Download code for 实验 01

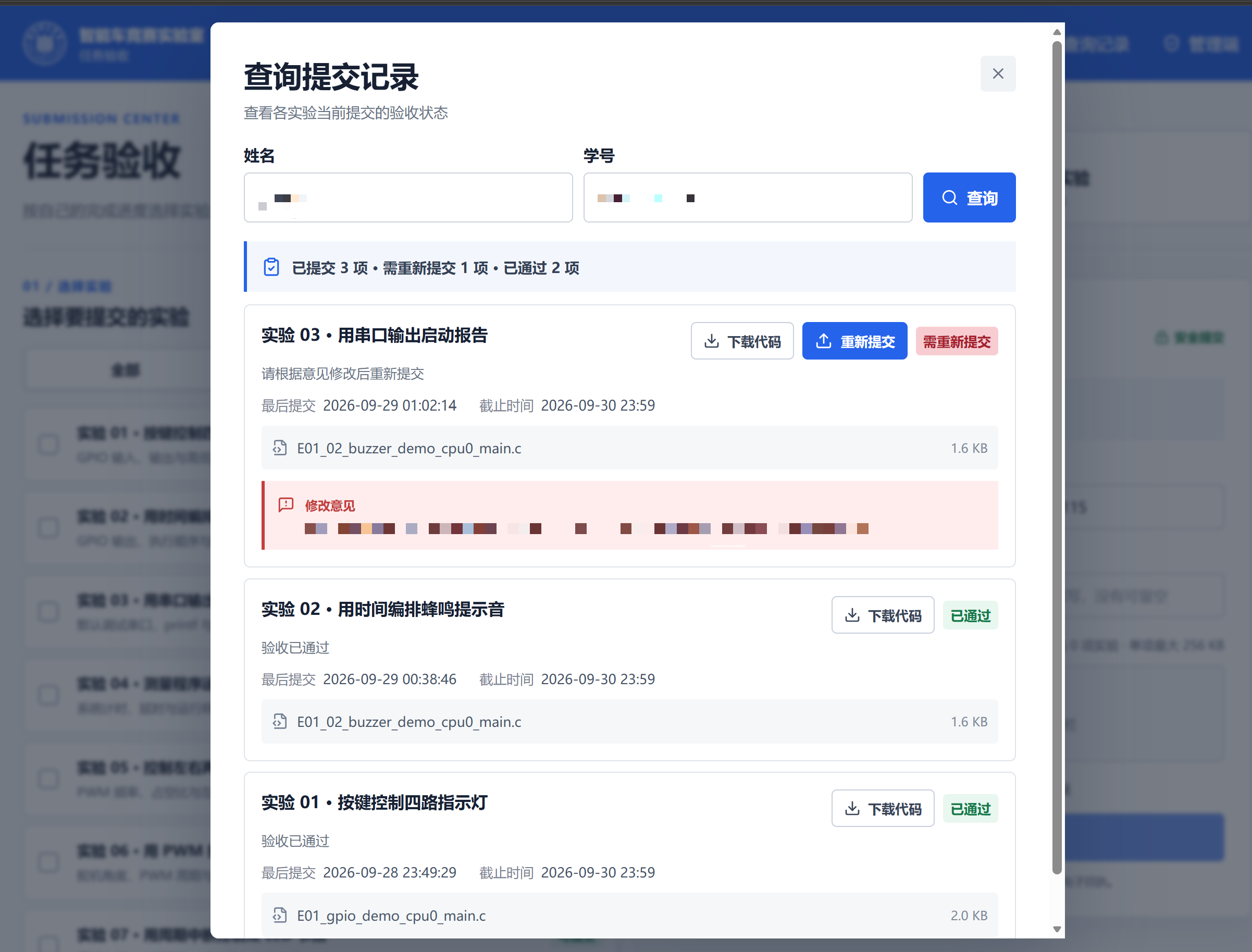(x=882, y=809)
